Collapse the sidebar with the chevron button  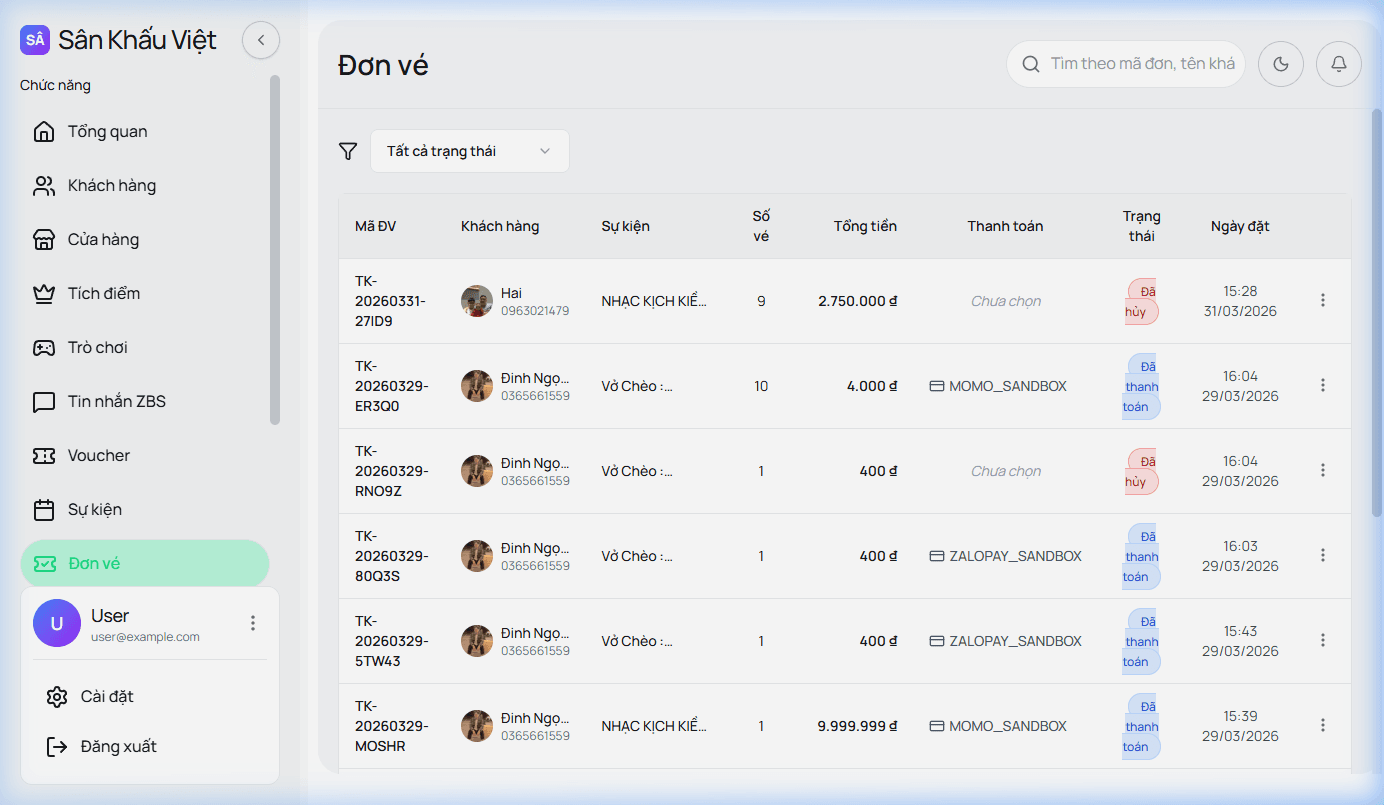pos(261,40)
